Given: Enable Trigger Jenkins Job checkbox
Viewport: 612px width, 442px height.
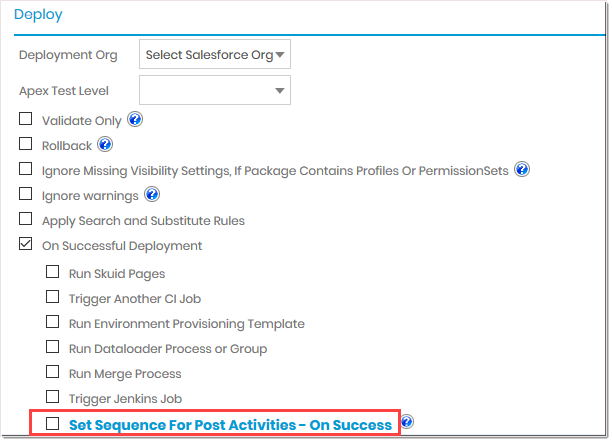Looking at the screenshot, I should [53, 398].
